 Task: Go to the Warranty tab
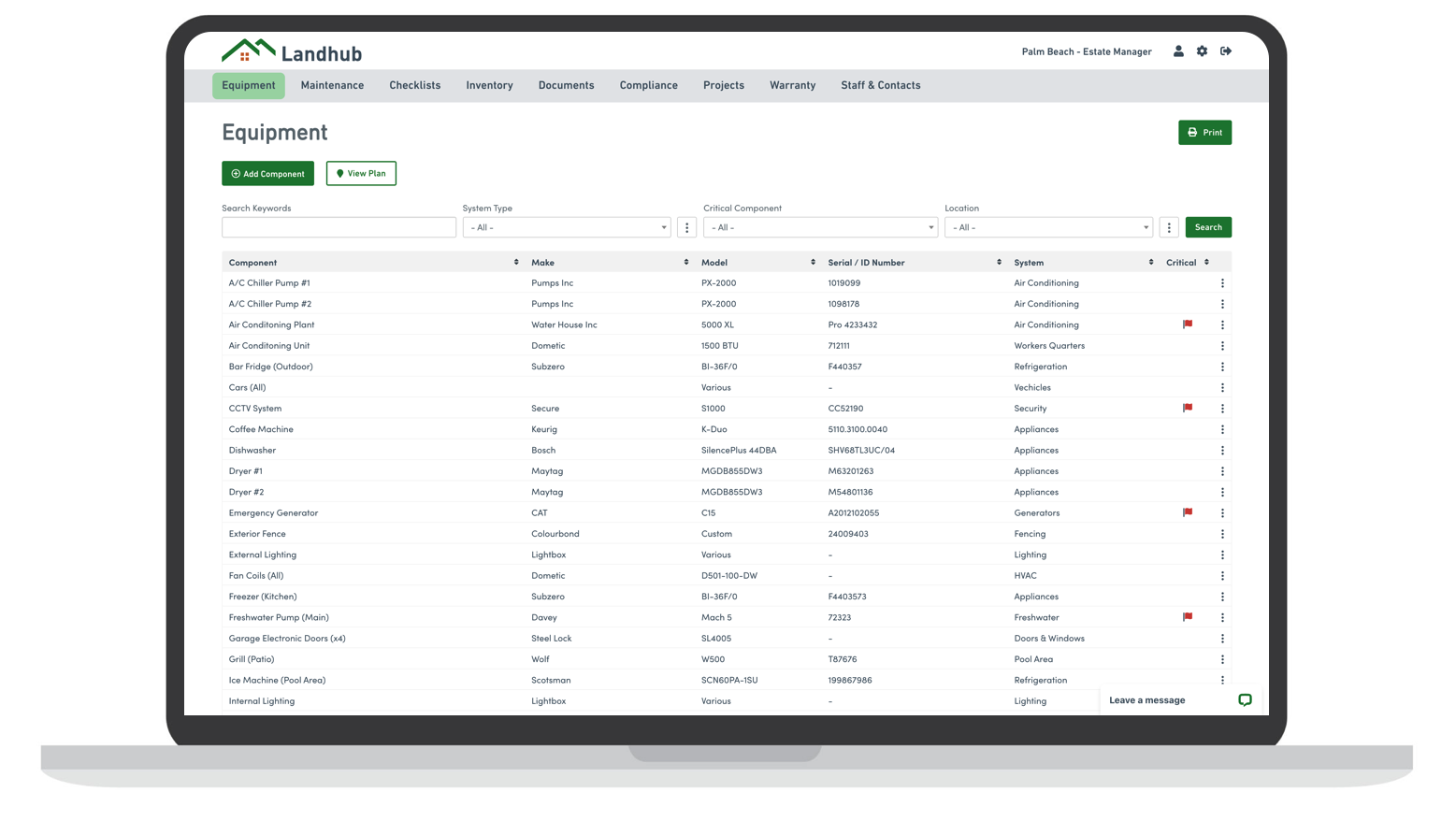pyautogui.click(x=792, y=85)
